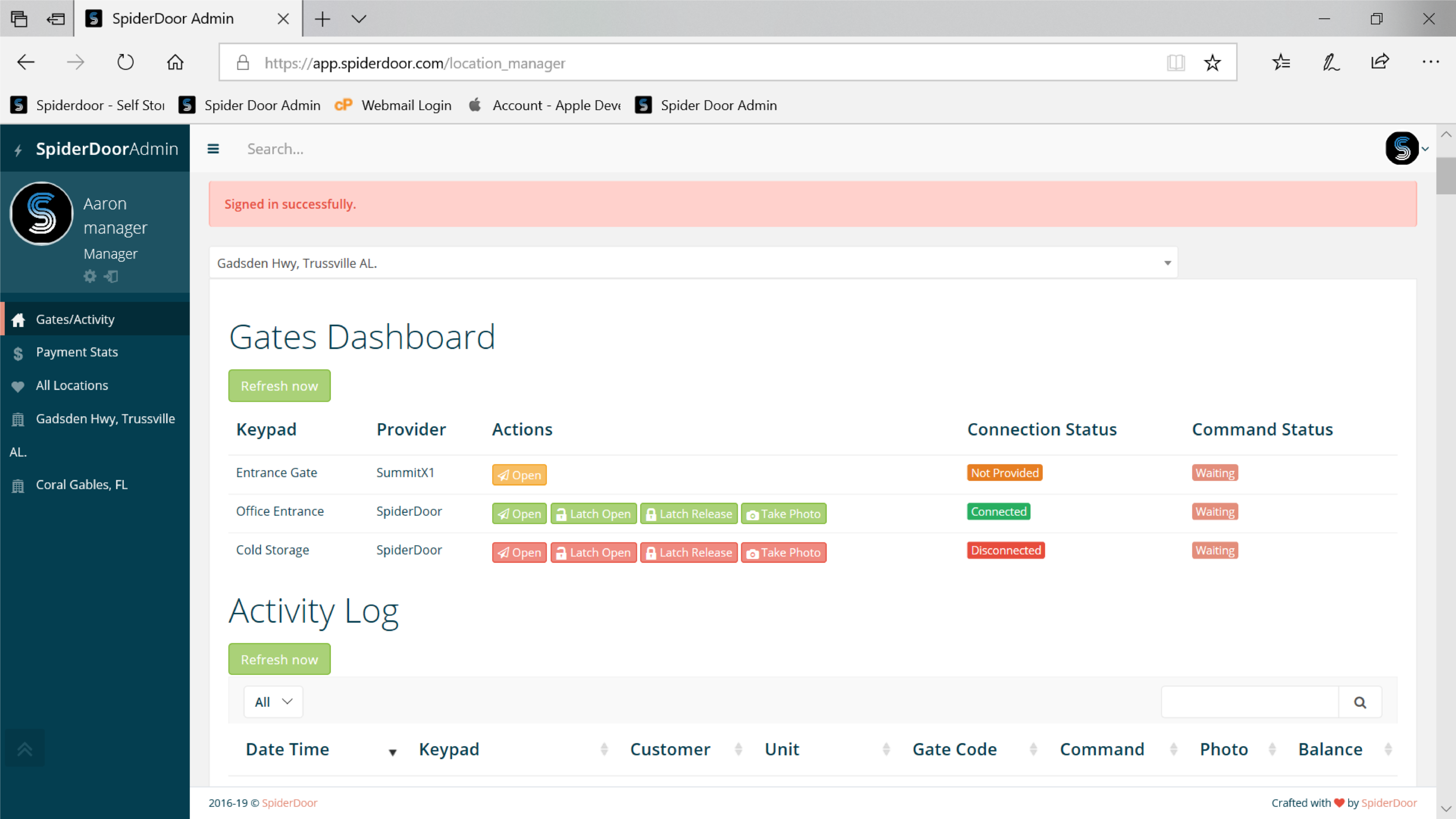The width and height of the screenshot is (1456, 819).
Task: Click Latch Open for Office Entrance
Action: coord(594,514)
